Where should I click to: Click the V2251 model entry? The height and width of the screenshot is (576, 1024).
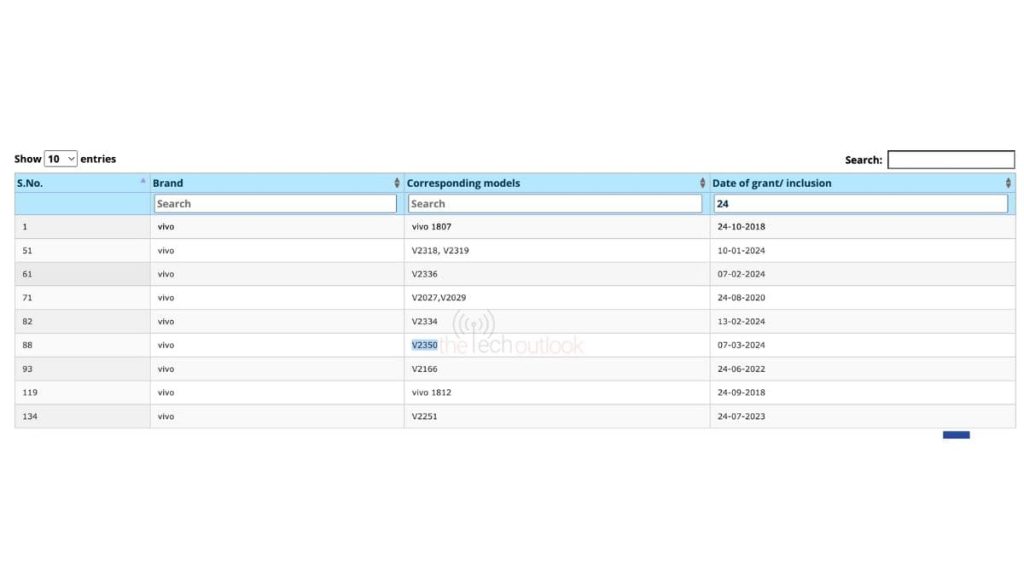(425, 416)
